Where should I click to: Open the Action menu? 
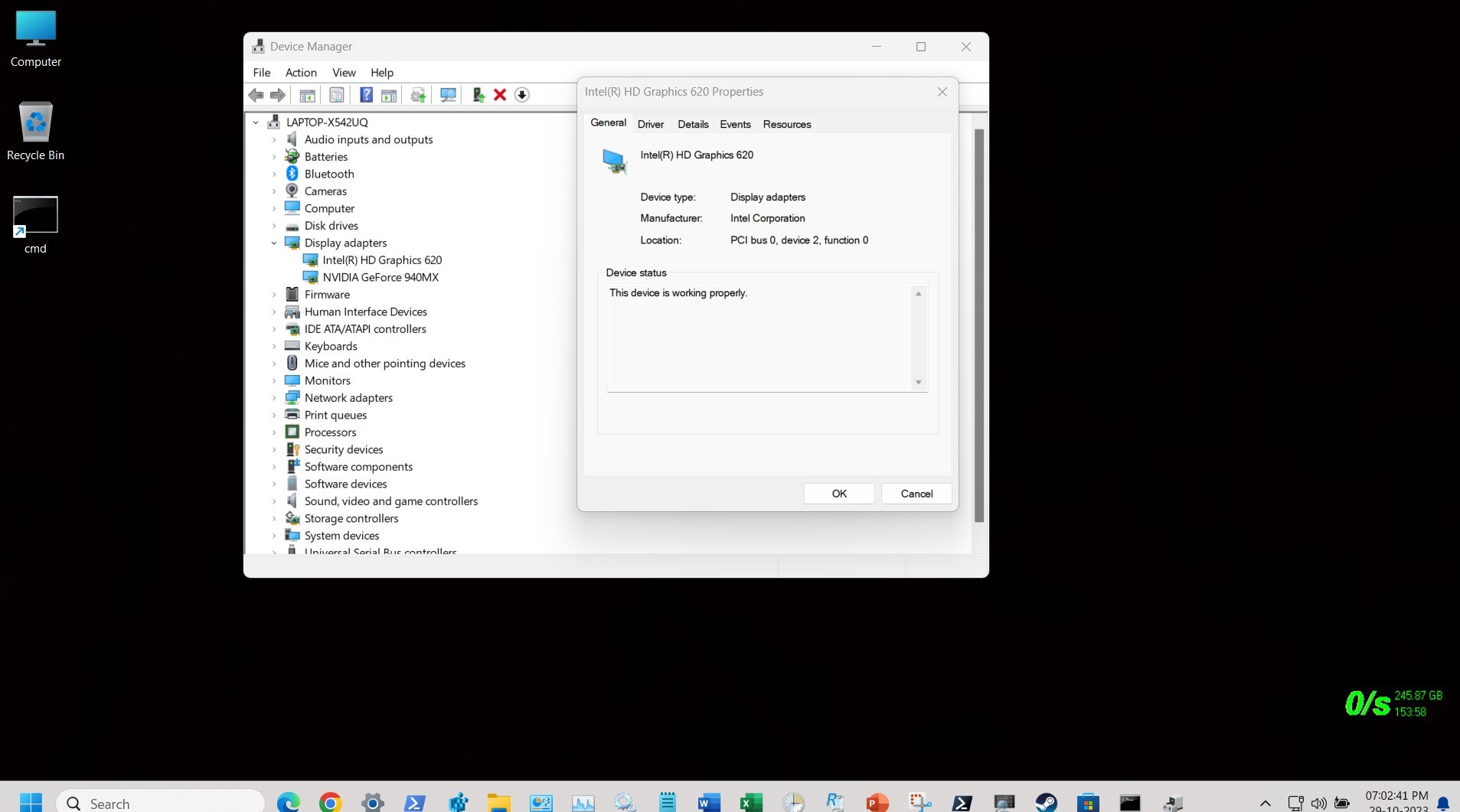point(301,73)
